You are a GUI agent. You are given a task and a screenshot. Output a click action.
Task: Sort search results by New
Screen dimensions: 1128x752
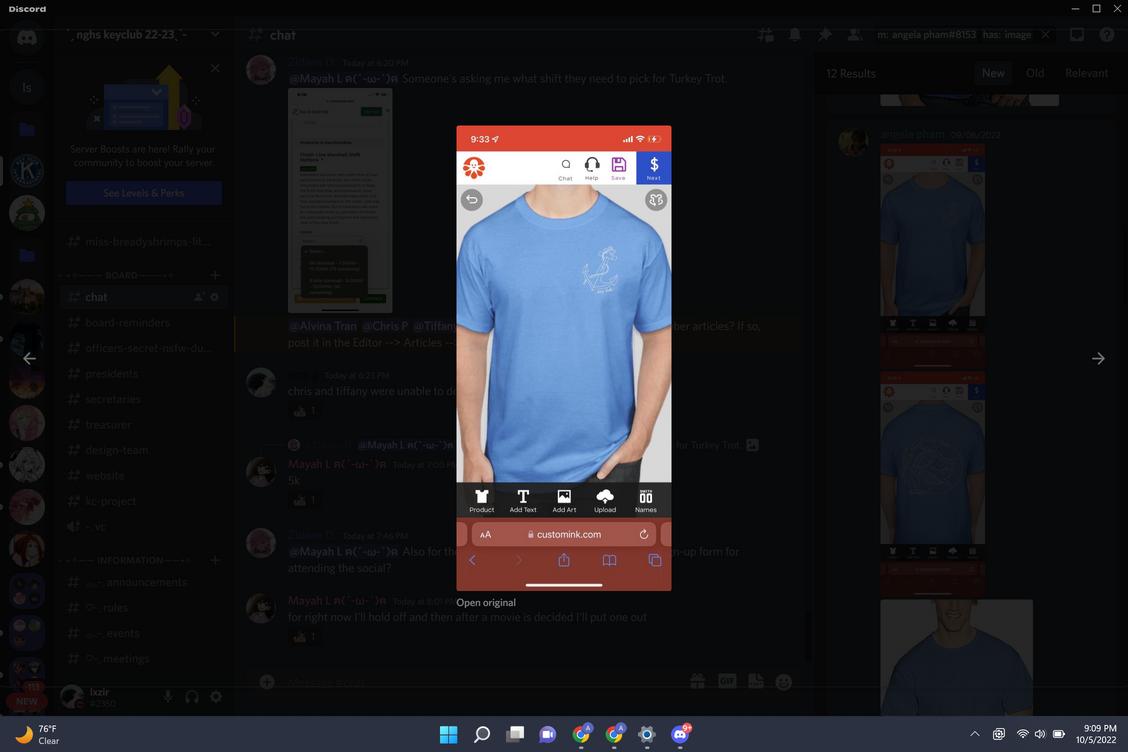coord(993,73)
